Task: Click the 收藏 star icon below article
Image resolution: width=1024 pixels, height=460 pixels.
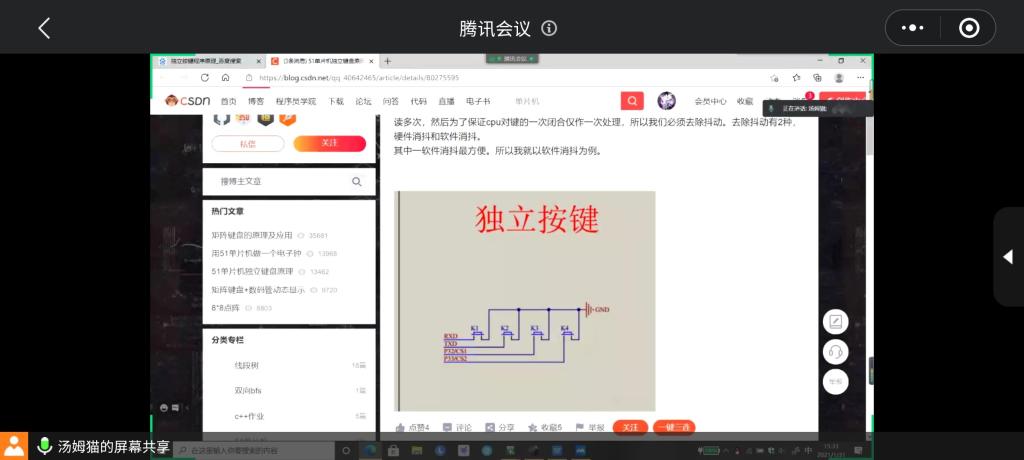Action: coord(534,427)
